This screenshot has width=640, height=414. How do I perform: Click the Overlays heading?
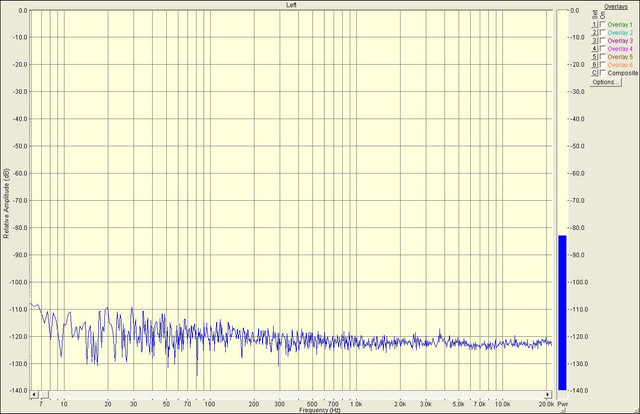tap(616, 7)
